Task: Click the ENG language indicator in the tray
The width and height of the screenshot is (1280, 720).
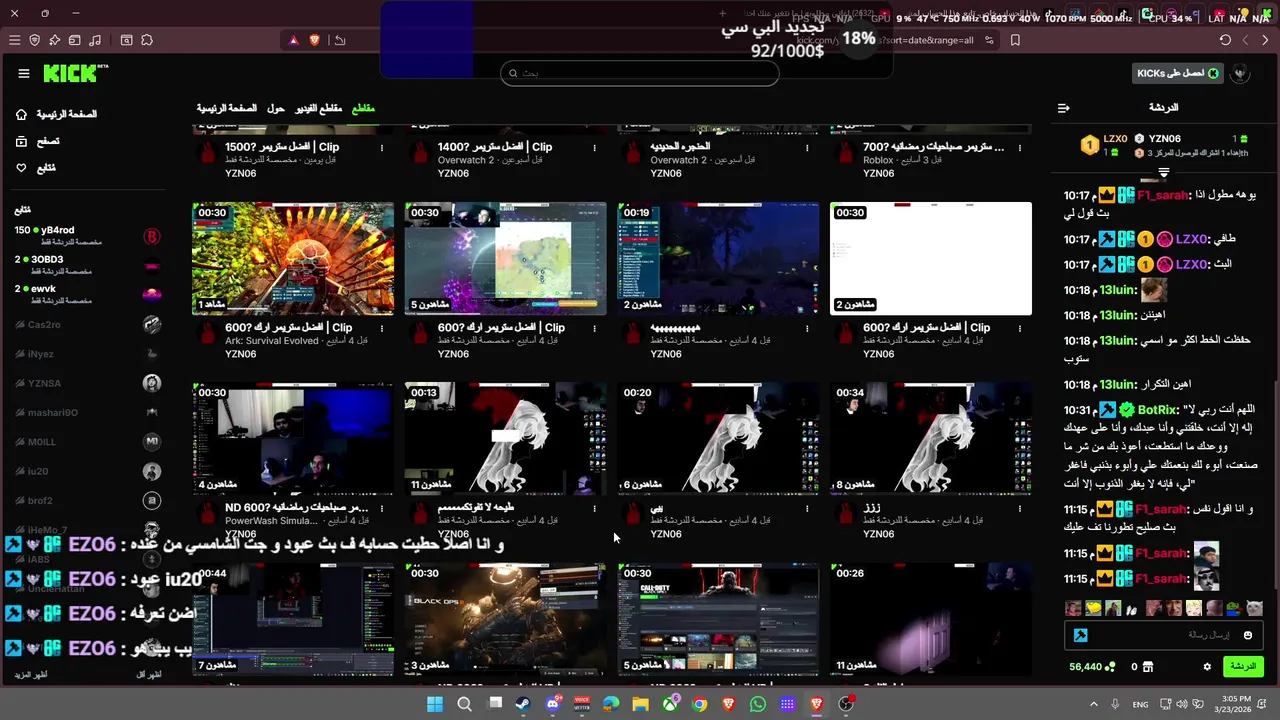Action: click(x=1140, y=704)
